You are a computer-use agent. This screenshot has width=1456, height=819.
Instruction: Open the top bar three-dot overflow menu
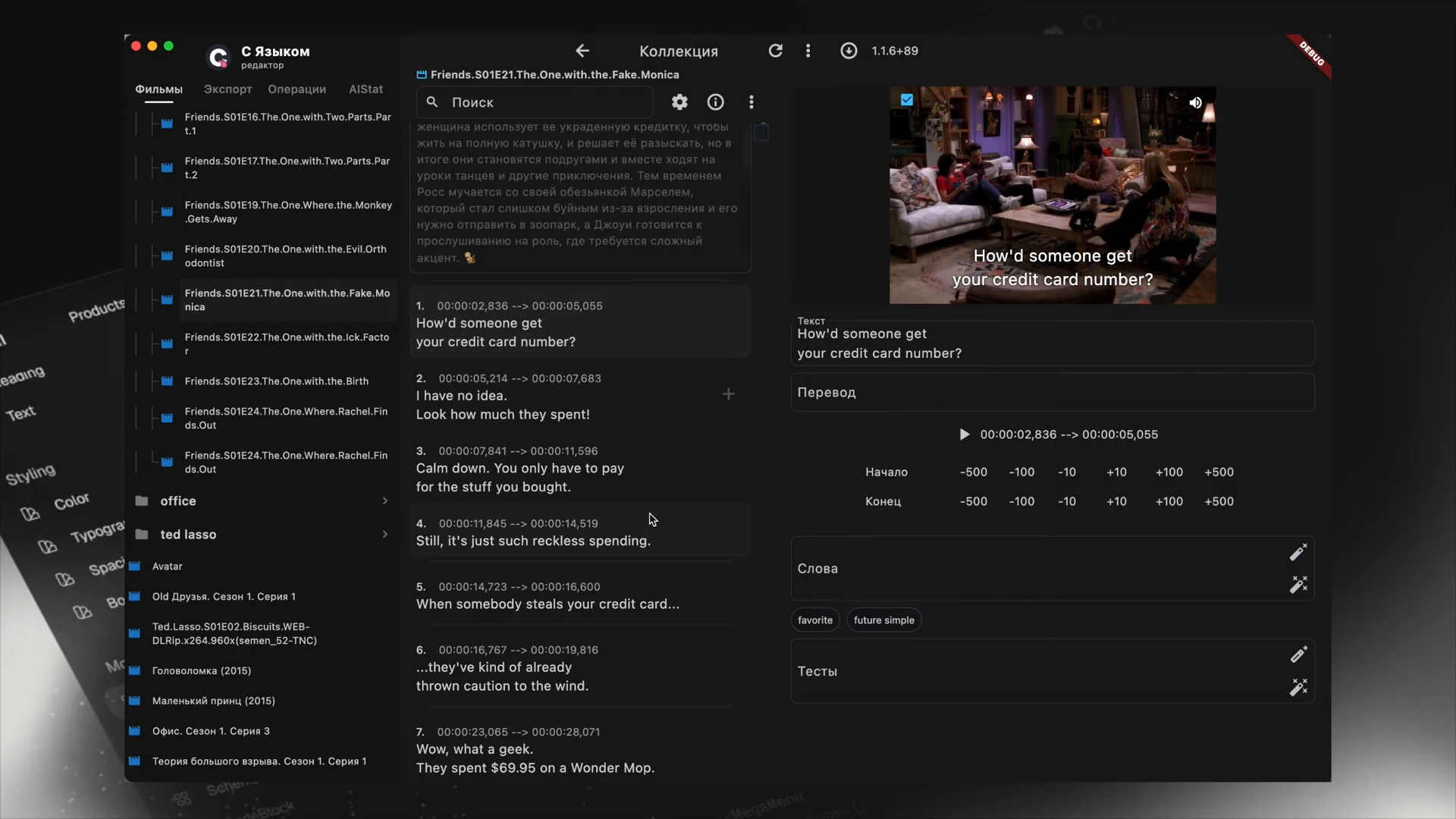point(808,51)
